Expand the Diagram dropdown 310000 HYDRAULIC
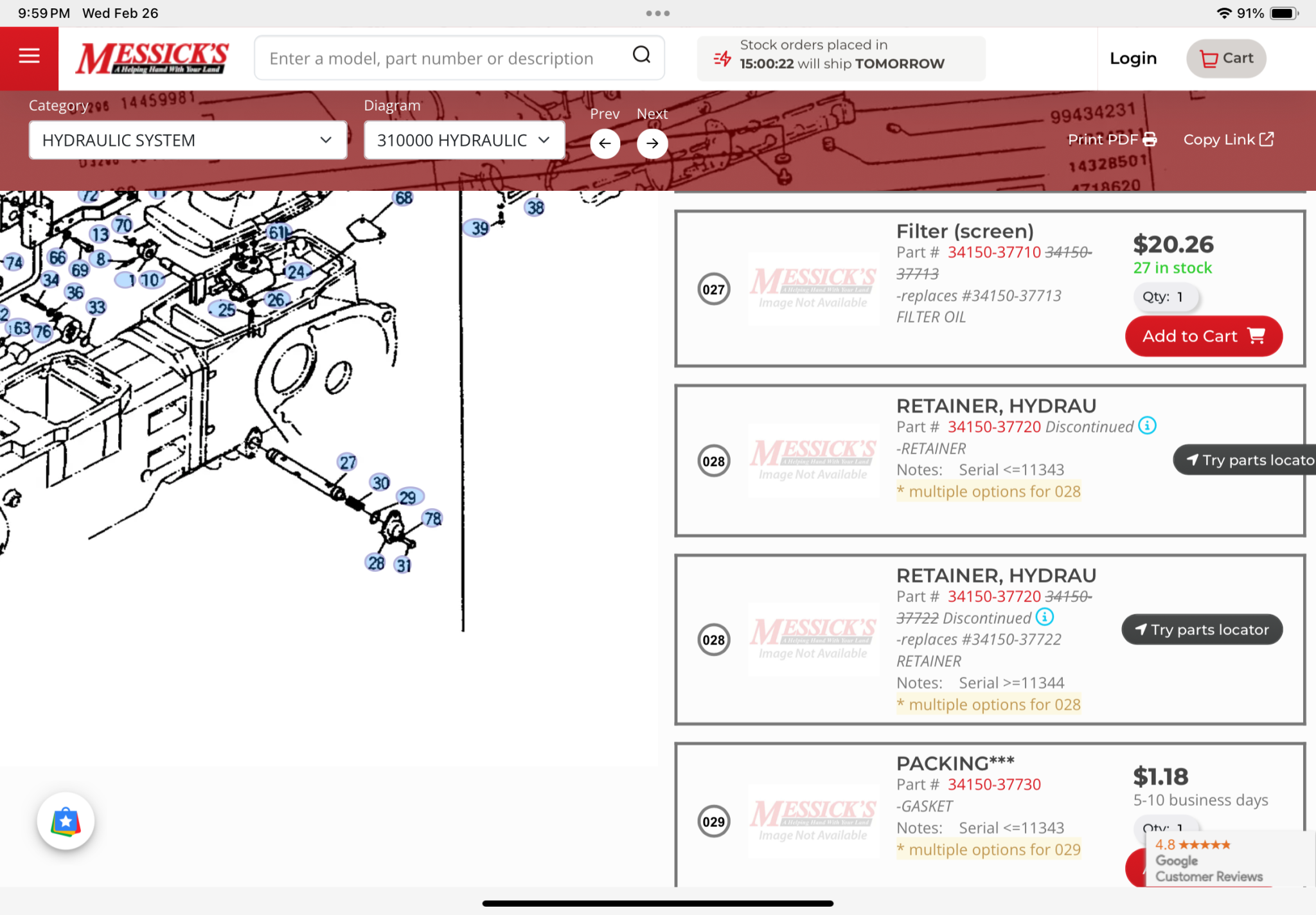Image resolution: width=1316 pixels, height=915 pixels. point(464,140)
